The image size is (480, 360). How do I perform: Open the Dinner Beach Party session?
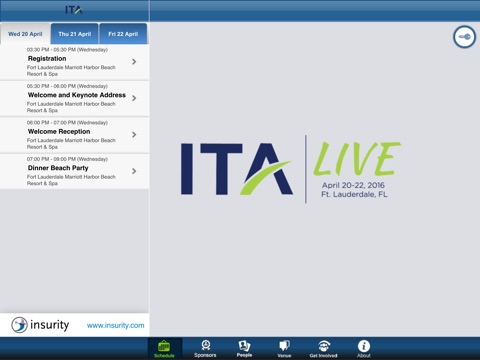tap(74, 171)
